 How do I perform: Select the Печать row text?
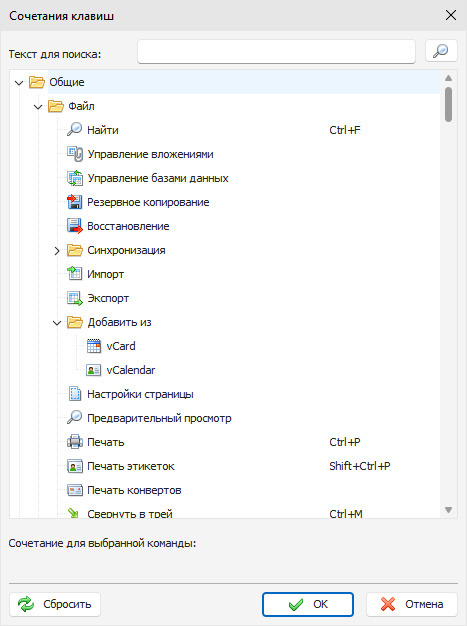click(105, 442)
